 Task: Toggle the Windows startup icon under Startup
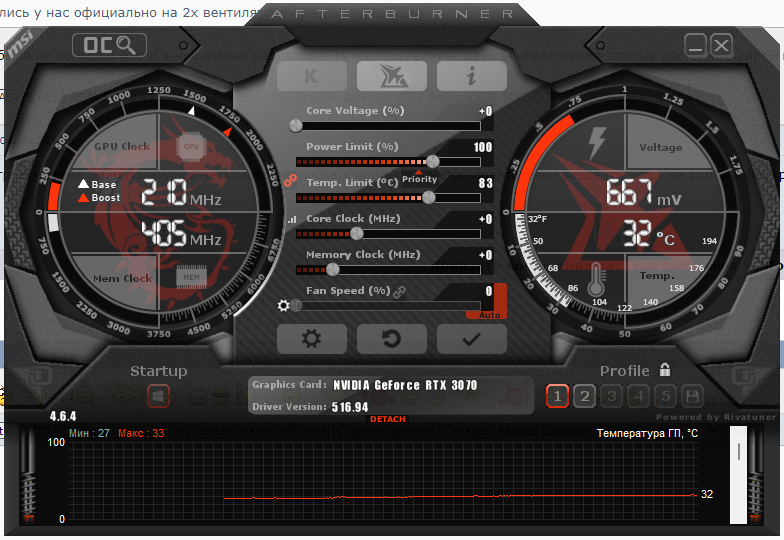(158, 397)
